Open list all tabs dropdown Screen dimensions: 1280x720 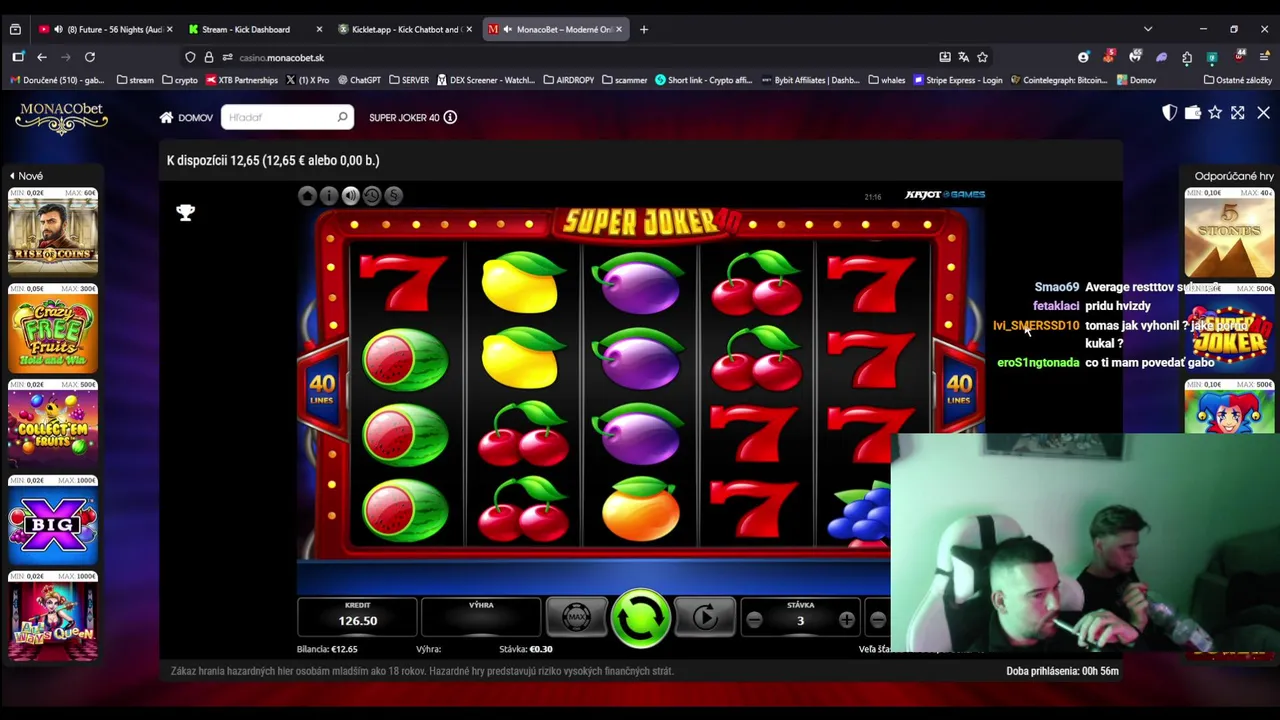(x=1148, y=29)
